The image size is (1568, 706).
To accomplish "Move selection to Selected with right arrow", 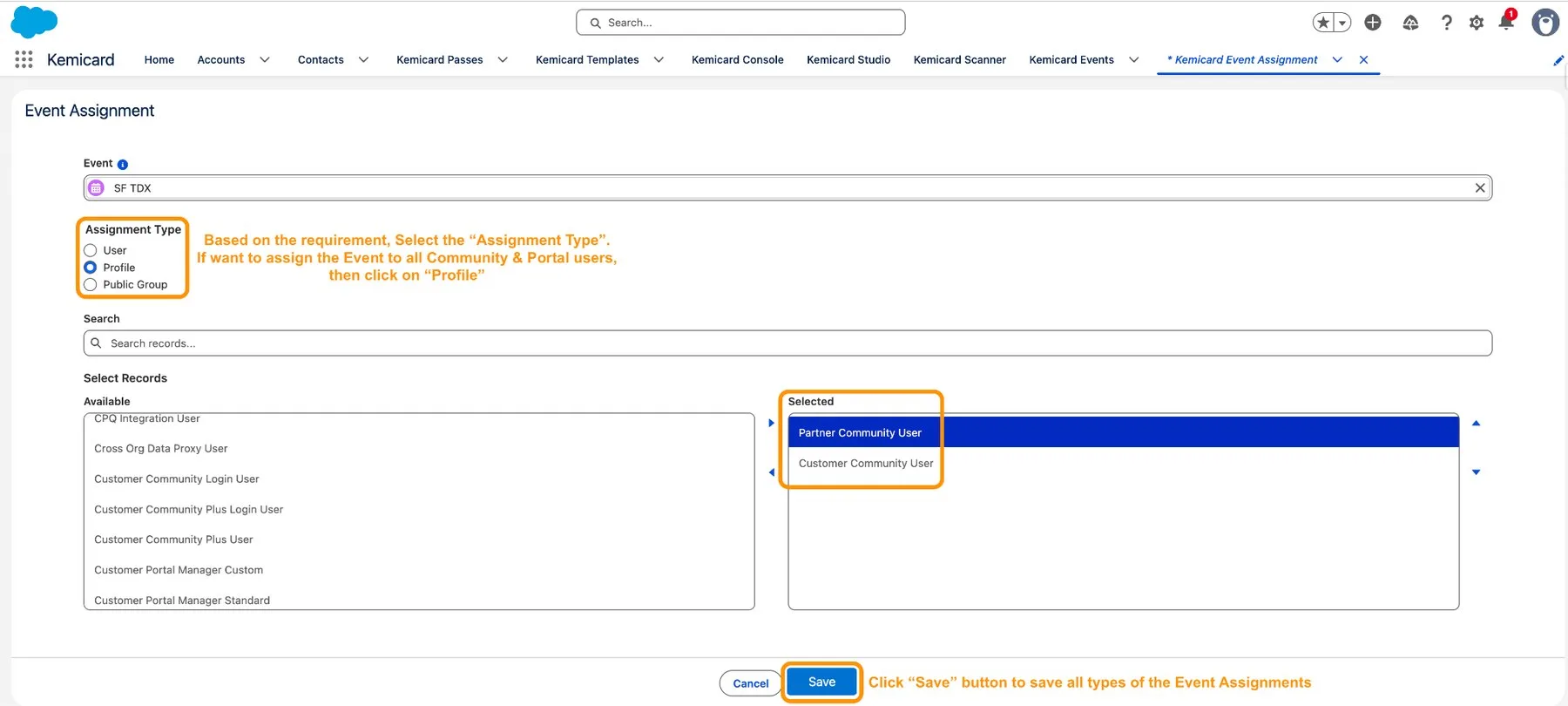I will coord(771,423).
